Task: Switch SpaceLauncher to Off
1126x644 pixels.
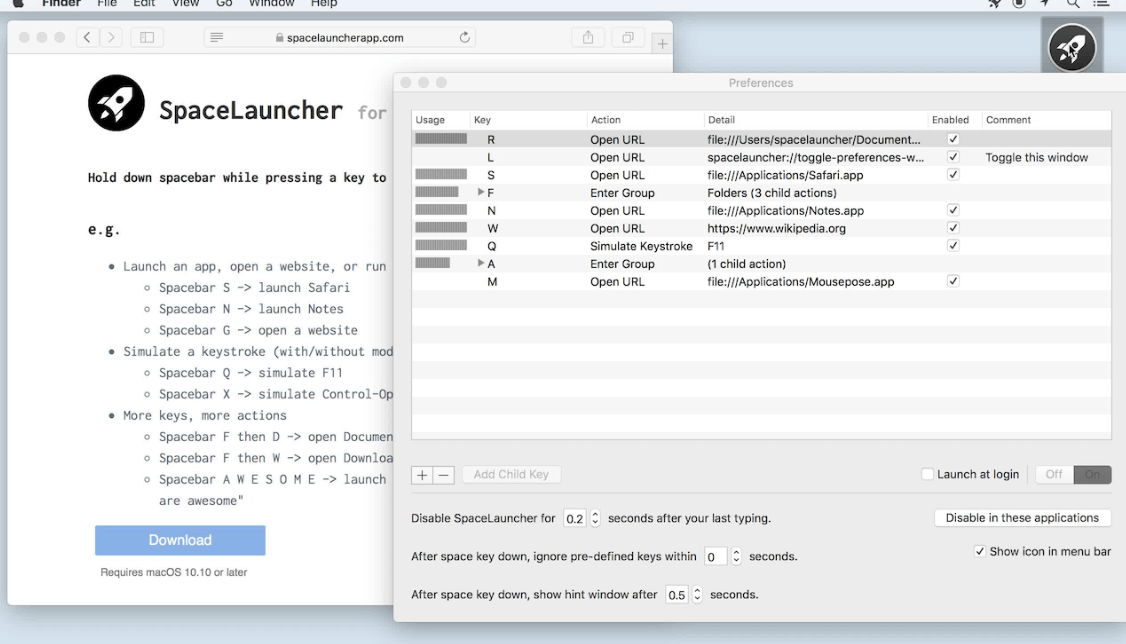Action: (x=1054, y=475)
